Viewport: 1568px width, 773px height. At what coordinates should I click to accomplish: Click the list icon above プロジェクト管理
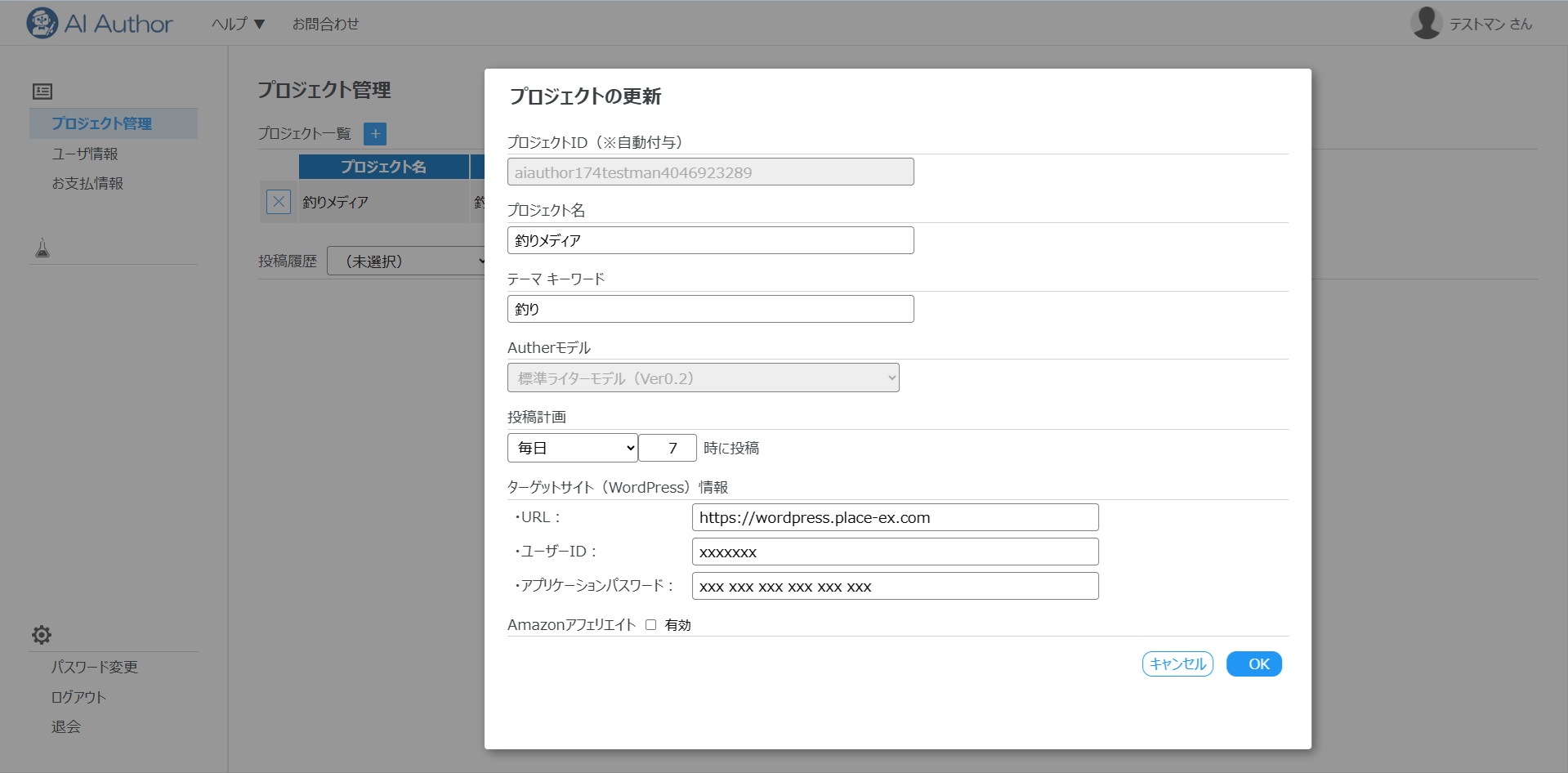[42, 92]
